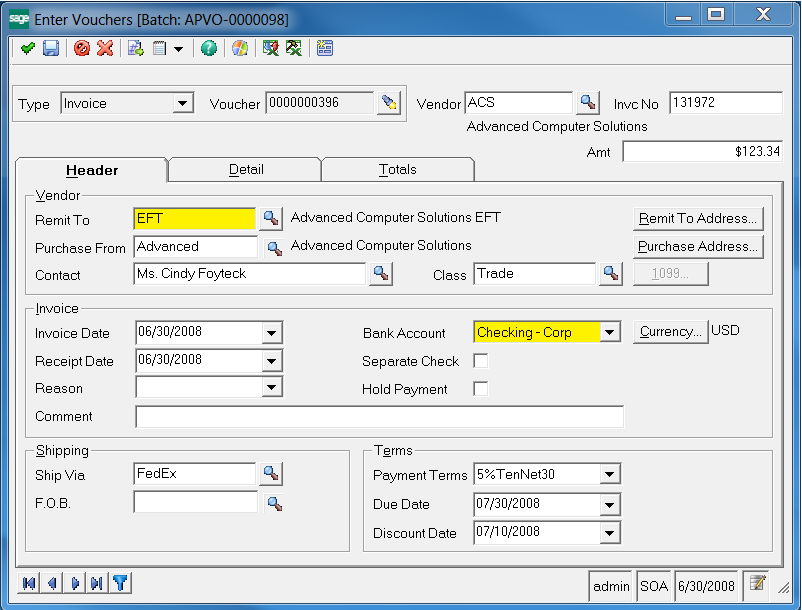Screen dimensions: 802x610
Task: Open Help using the question mark icon
Action: 209,48
